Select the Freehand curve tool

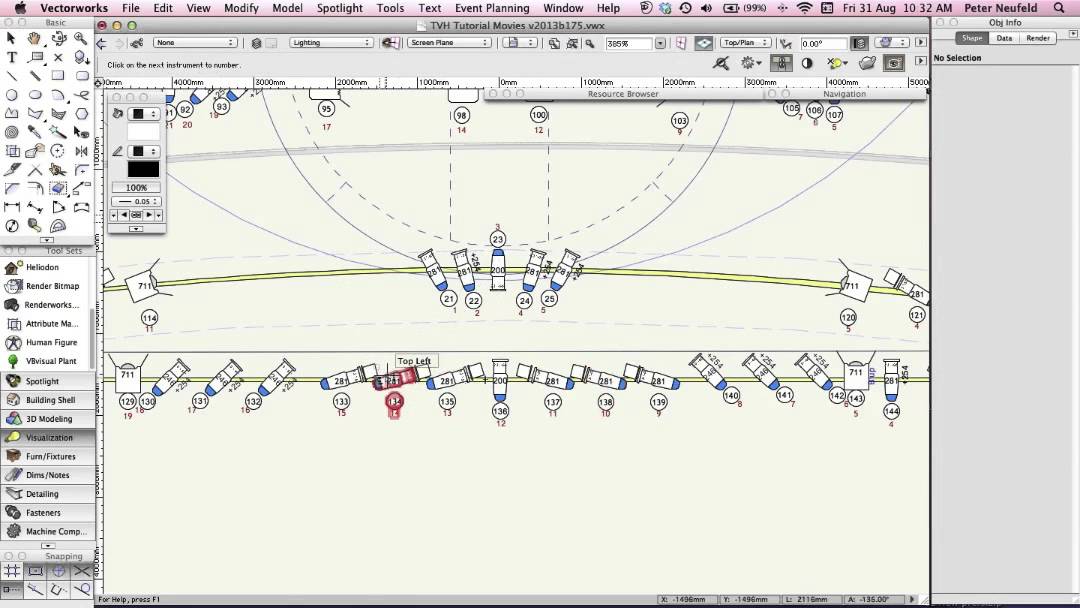81,94
